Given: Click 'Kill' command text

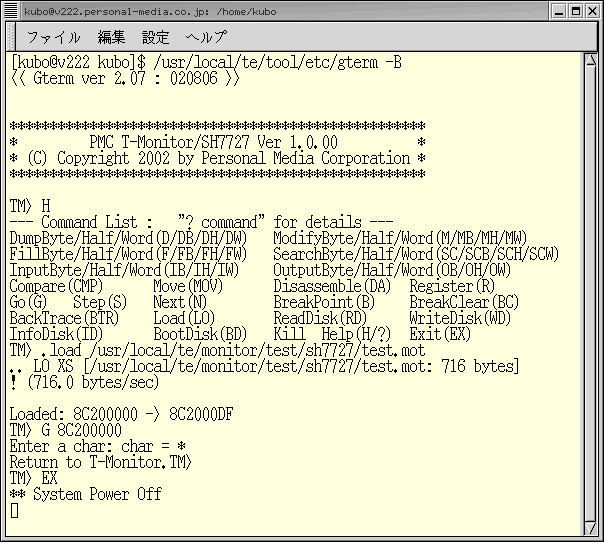Looking at the screenshot, I should coord(289,334).
